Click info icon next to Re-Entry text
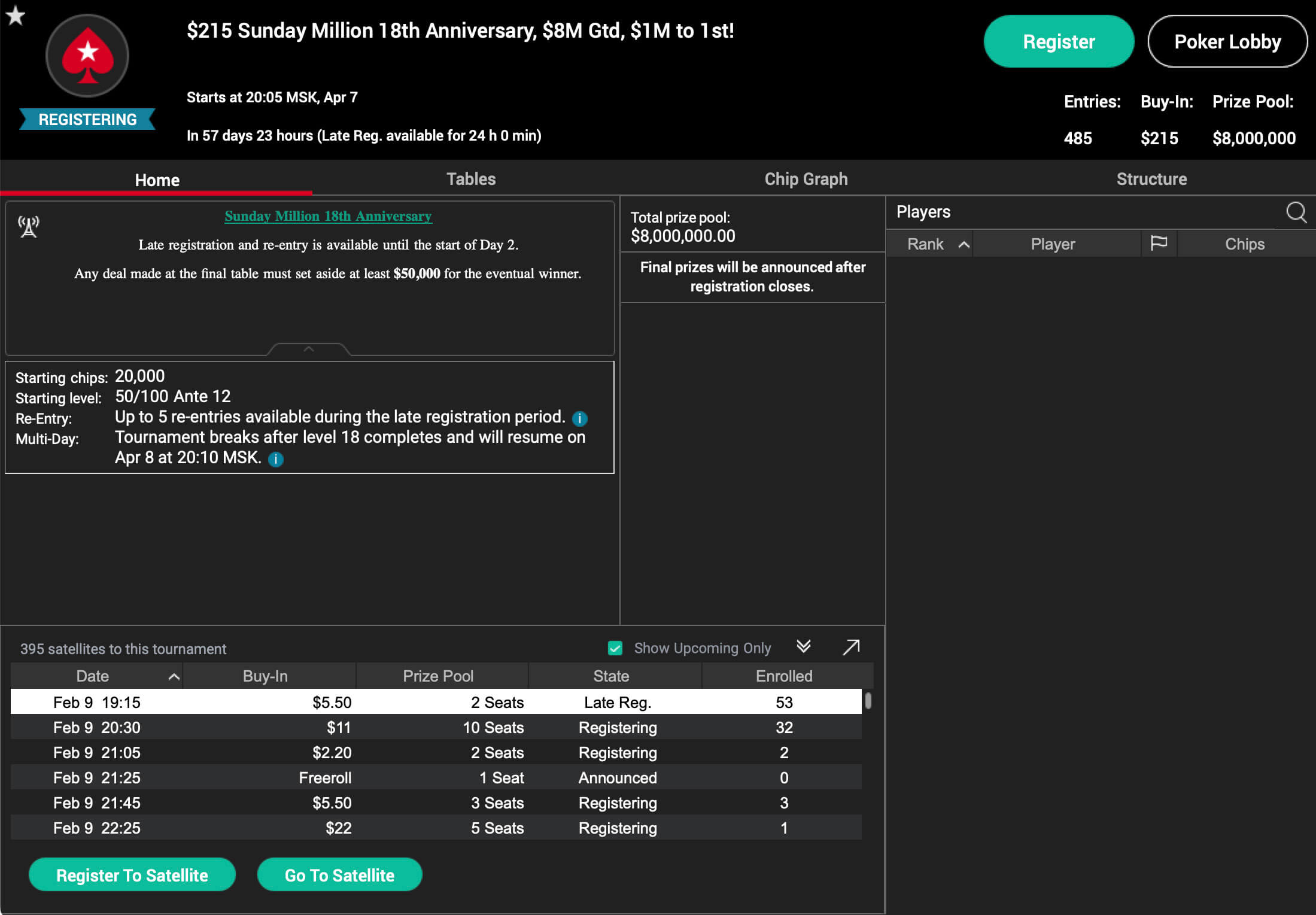 579,418
